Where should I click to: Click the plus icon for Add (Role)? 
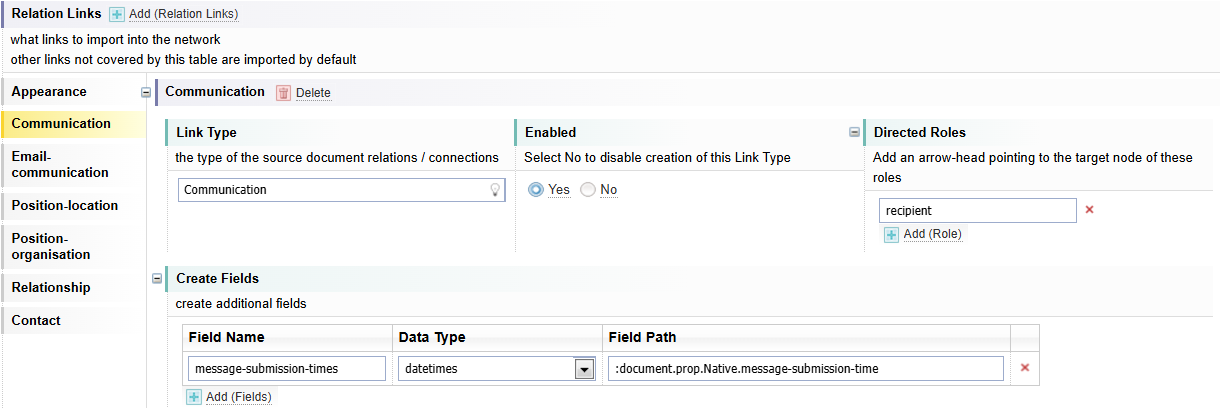[x=891, y=234]
